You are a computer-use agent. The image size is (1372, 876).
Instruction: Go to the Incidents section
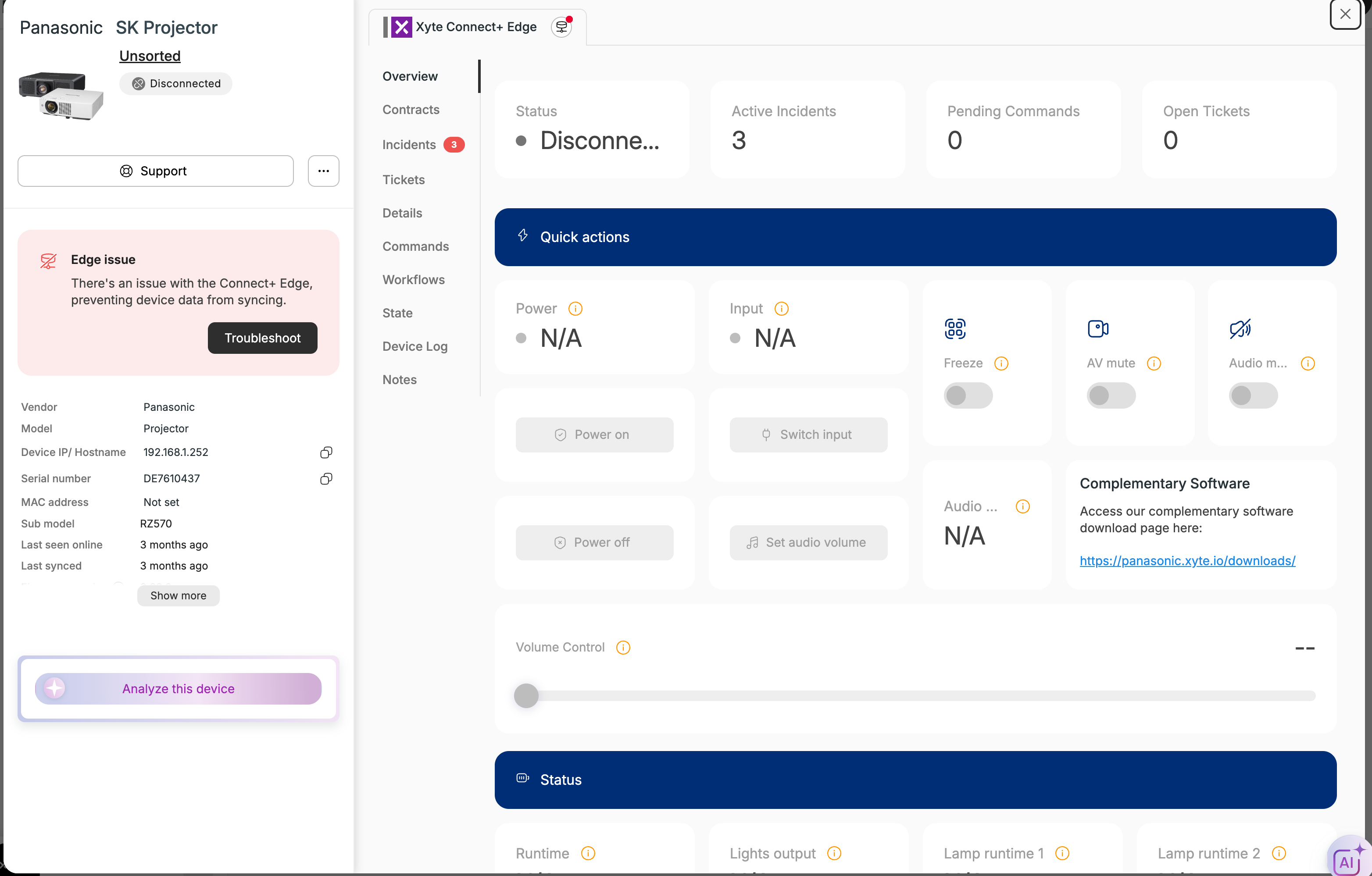pos(409,145)
